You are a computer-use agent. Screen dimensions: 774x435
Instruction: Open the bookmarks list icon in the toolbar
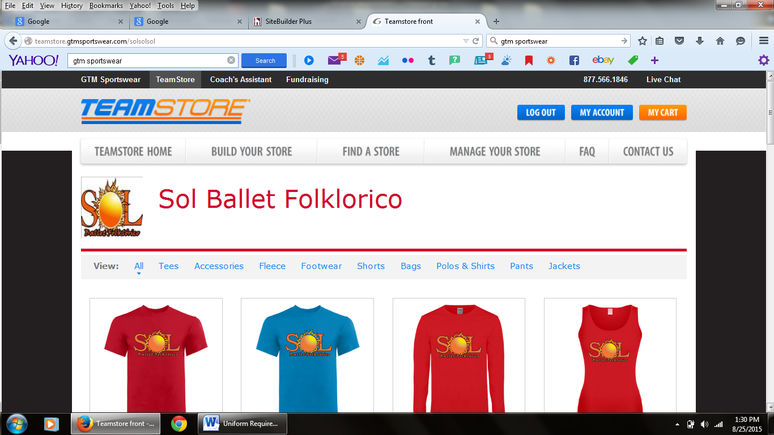point(659,41)
